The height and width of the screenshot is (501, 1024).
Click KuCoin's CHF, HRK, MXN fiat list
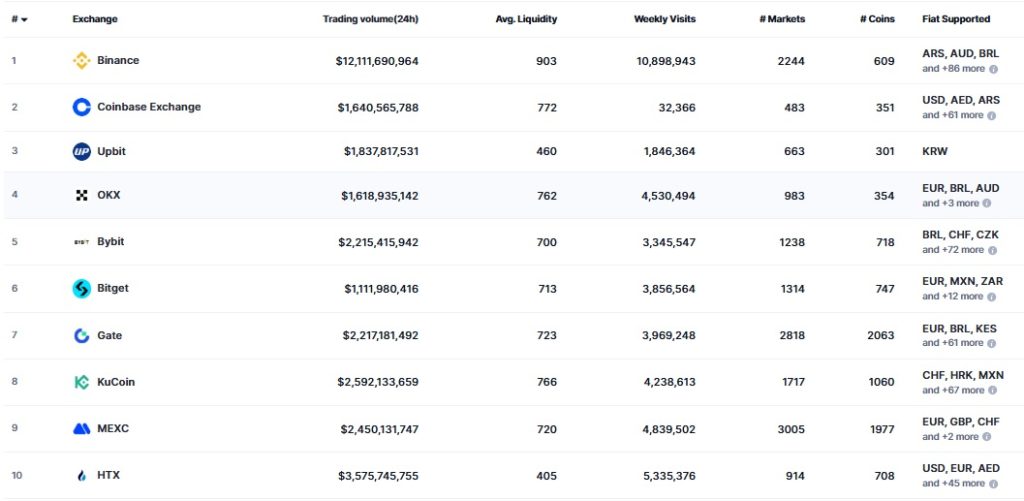[x=963, y=376]
